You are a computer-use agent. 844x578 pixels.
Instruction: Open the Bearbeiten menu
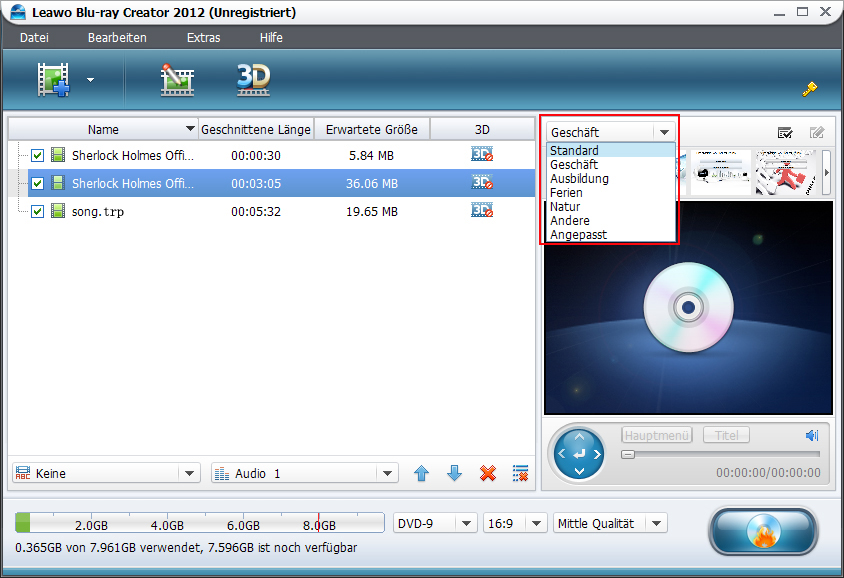117,38
